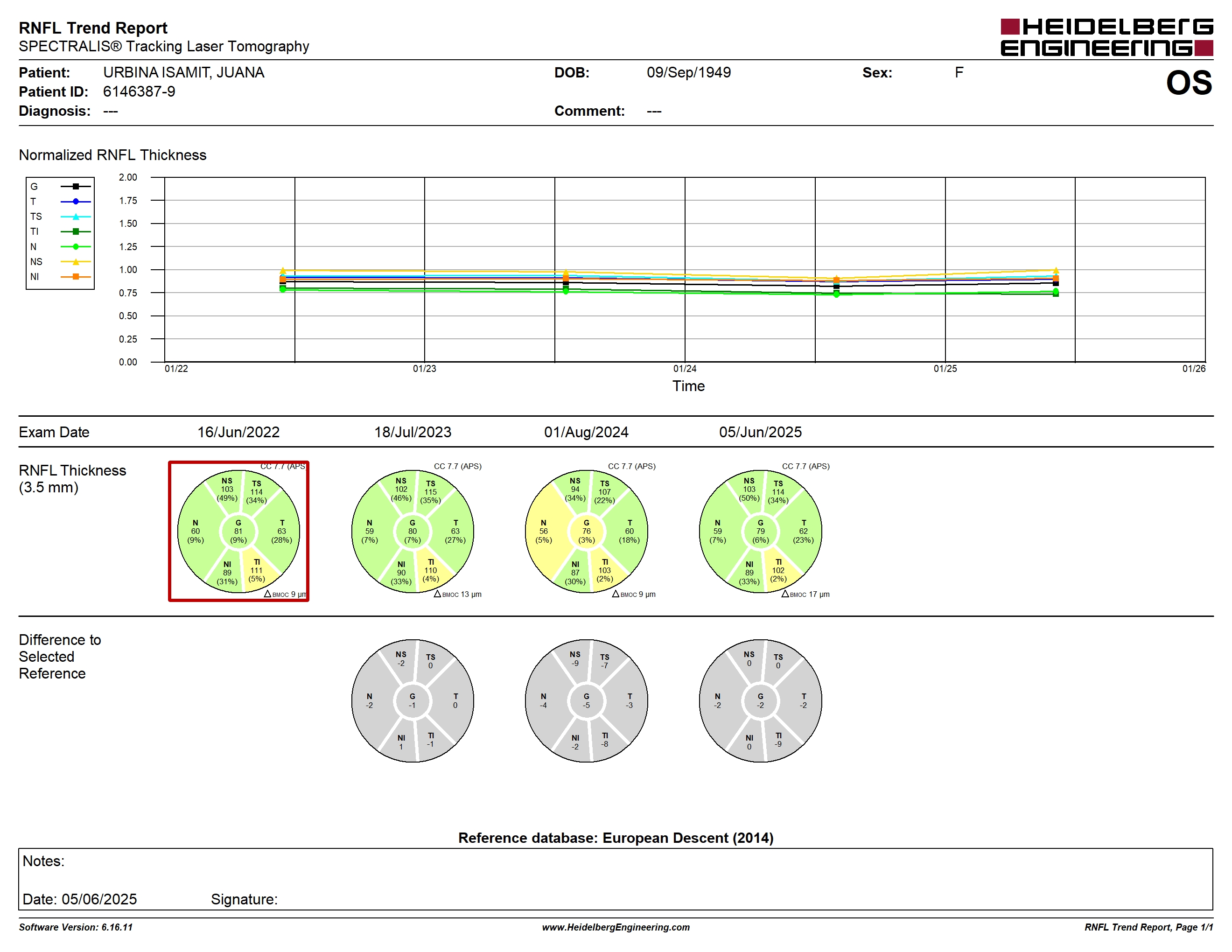Click the 'RNFL Thickness (3.5 mm)' label
The width and height of the screenshot is (1232, 952).
pos(72,479)
